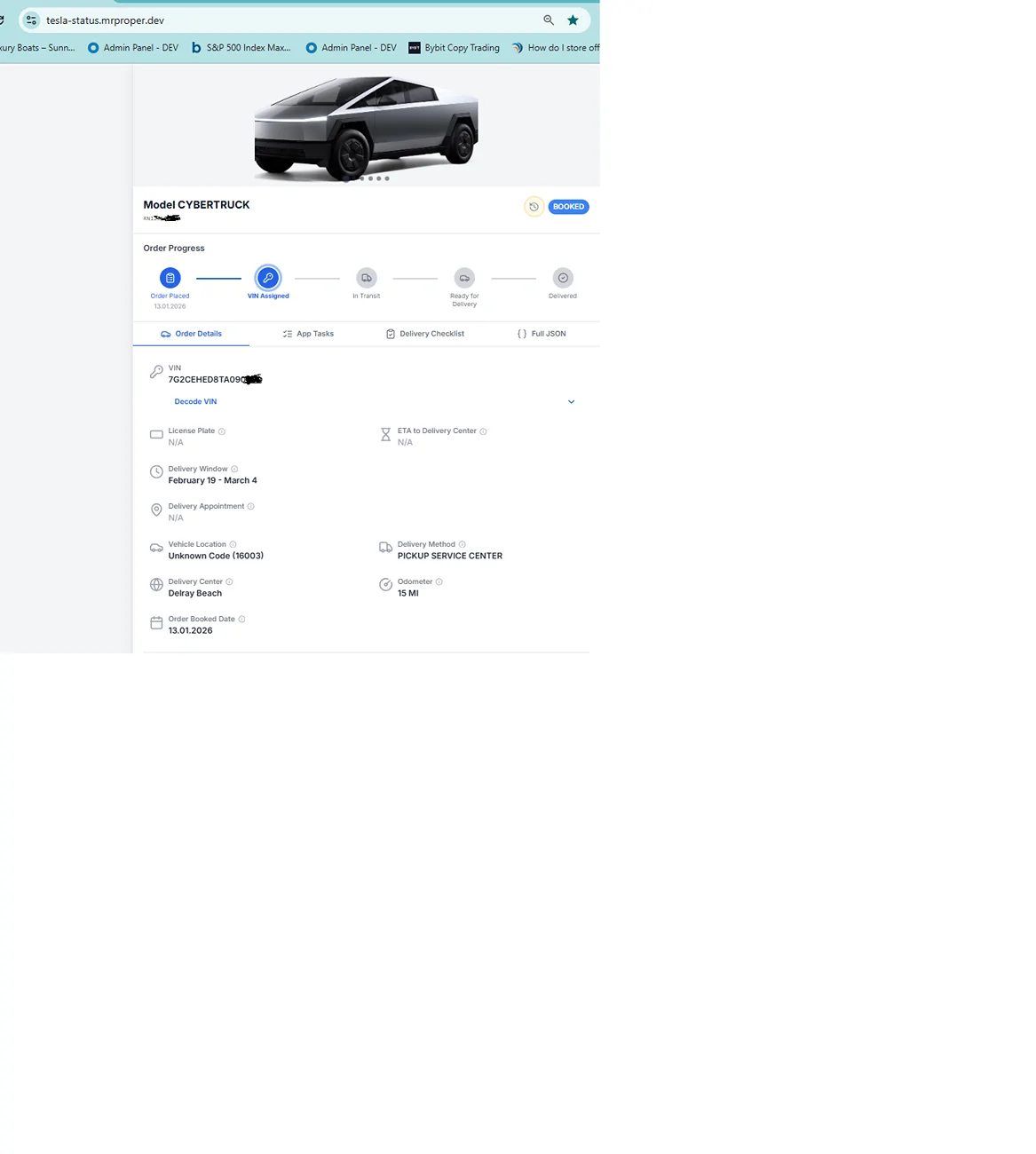The width and height of the screenshot is (1036, 1154).
Task: Click the map pin icon beside Delivery Appointment
Action: coord(156,510)
